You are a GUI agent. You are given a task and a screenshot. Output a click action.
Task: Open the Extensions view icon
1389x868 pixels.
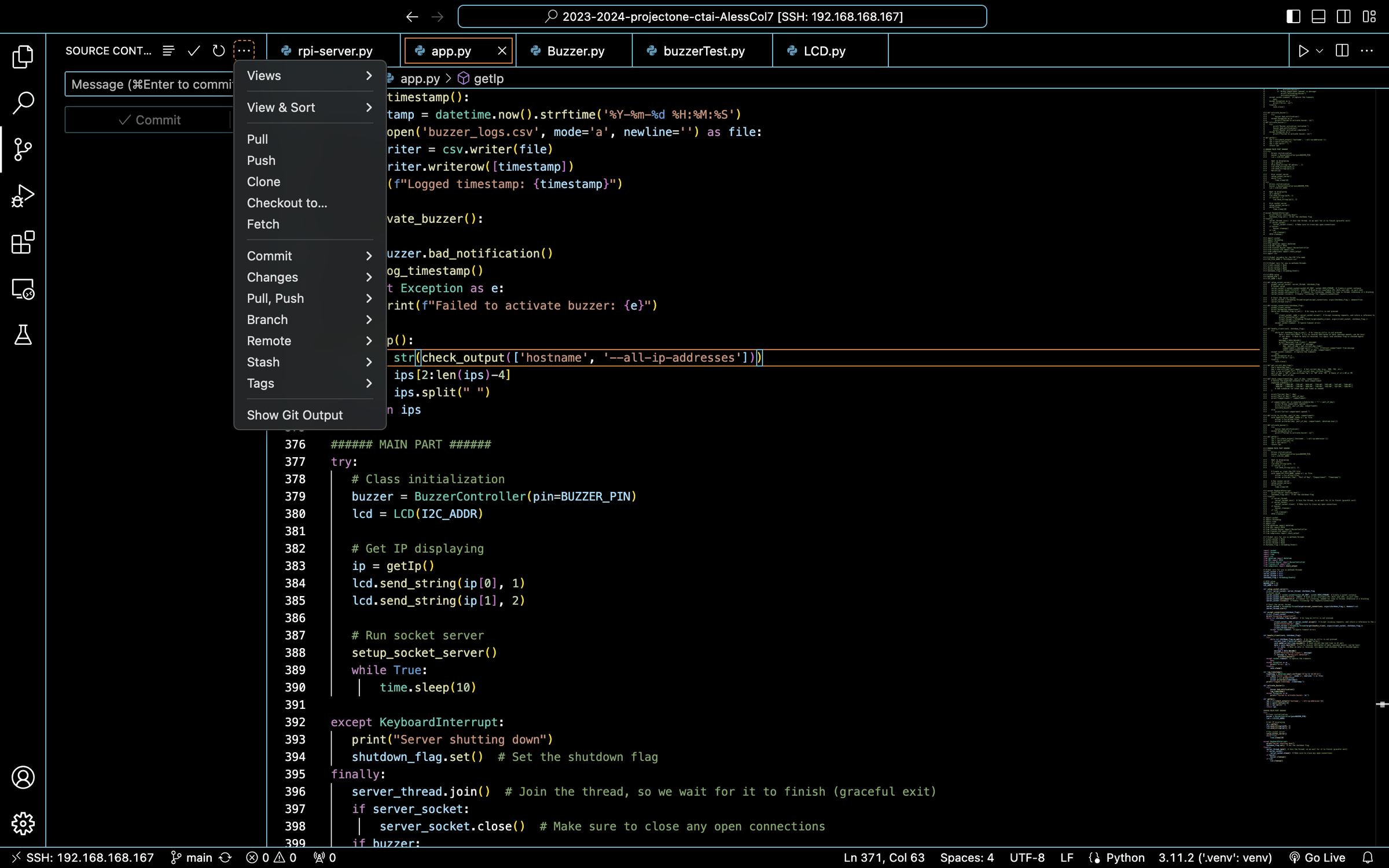coord(23,242)
